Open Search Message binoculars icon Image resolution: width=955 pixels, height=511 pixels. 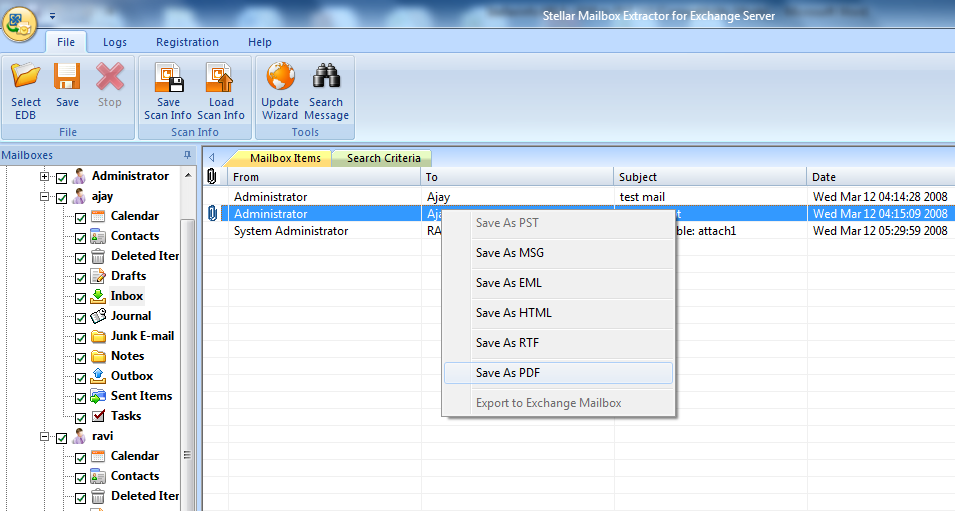point(326,76)
